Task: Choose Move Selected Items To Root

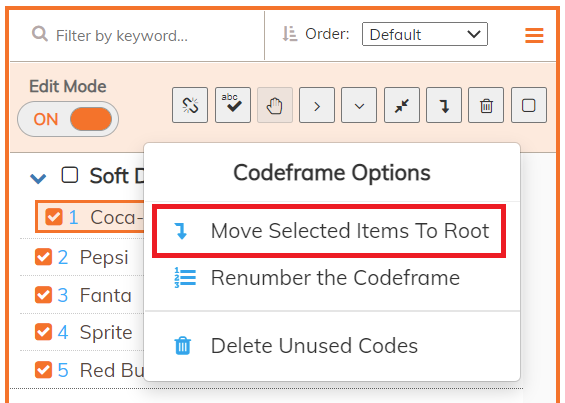Action: [x=329, y=231]
